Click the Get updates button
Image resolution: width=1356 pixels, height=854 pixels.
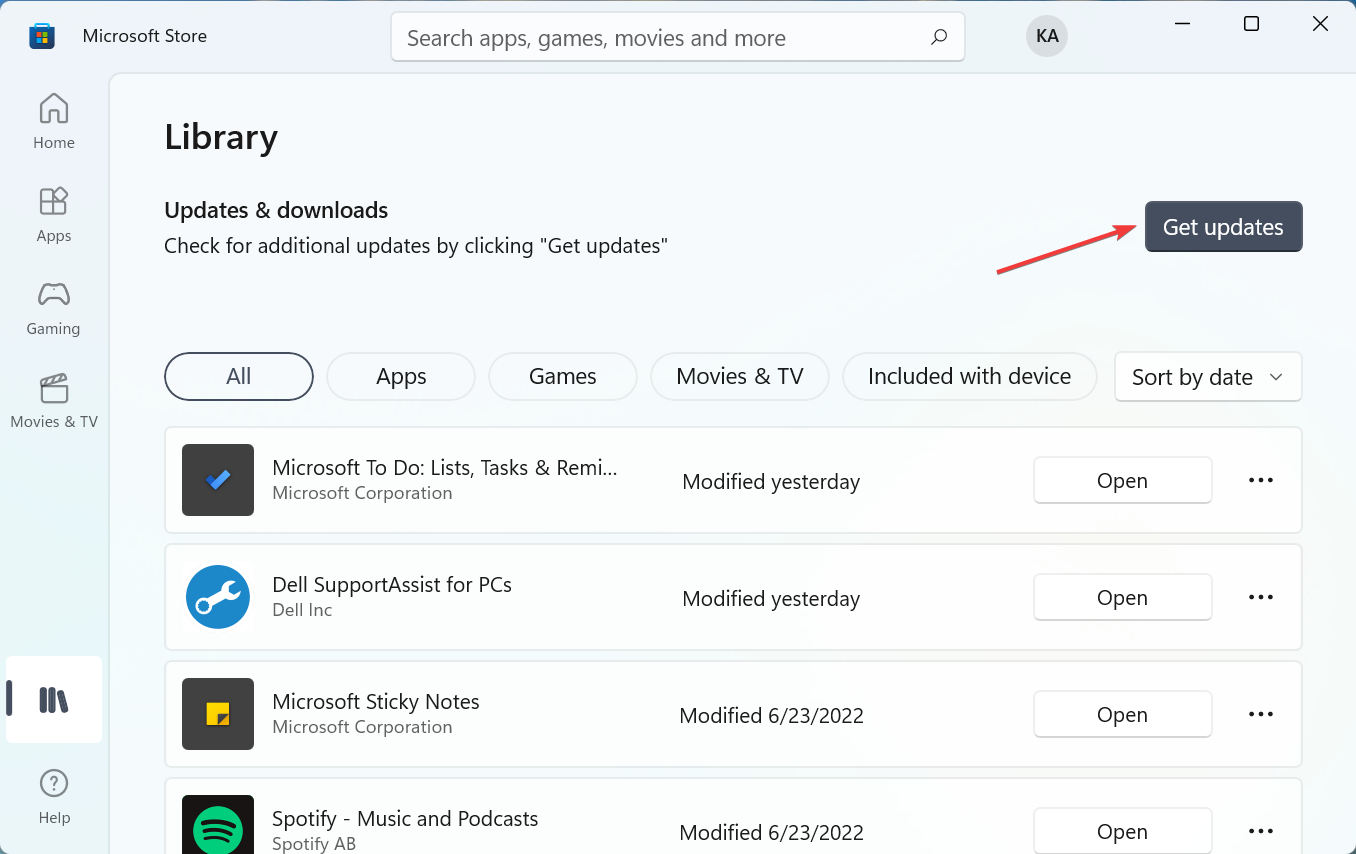pos(1223,226)
